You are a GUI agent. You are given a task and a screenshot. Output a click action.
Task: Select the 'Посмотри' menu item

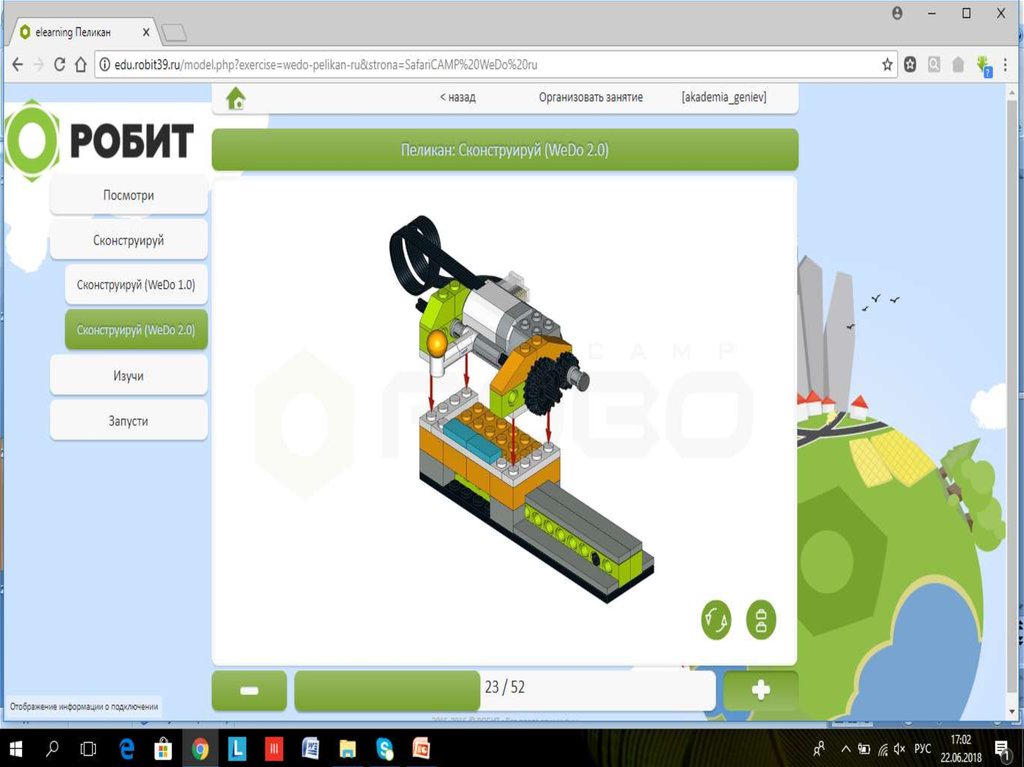(129, 196)
